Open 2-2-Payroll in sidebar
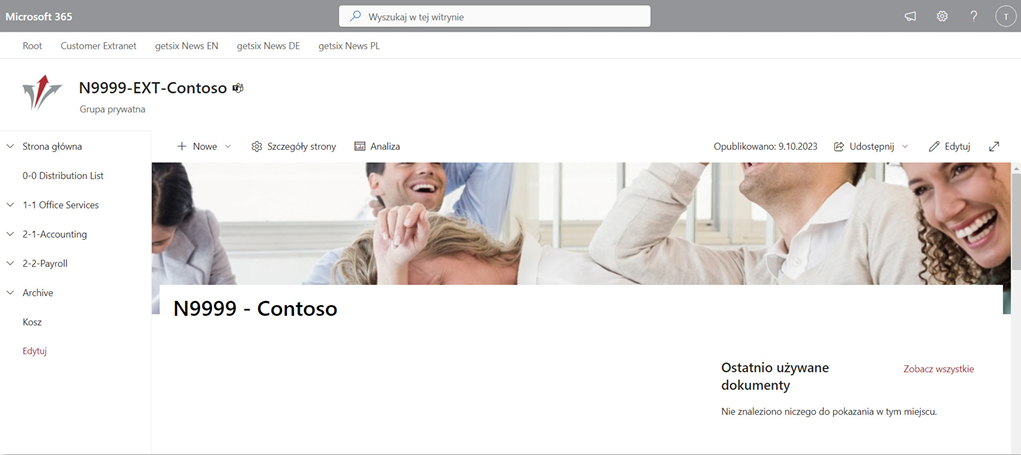The image size is (1021, 455). [45, 264]
